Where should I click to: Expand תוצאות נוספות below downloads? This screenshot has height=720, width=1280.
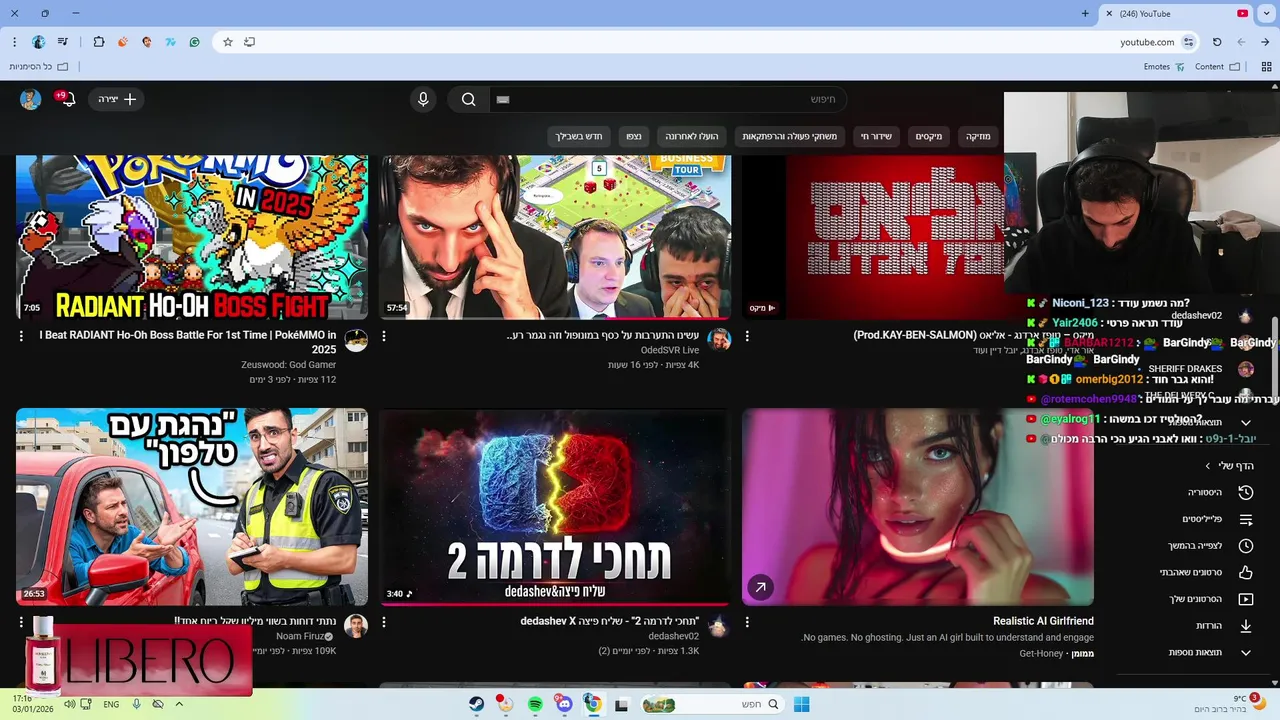tap(1210, 653)
